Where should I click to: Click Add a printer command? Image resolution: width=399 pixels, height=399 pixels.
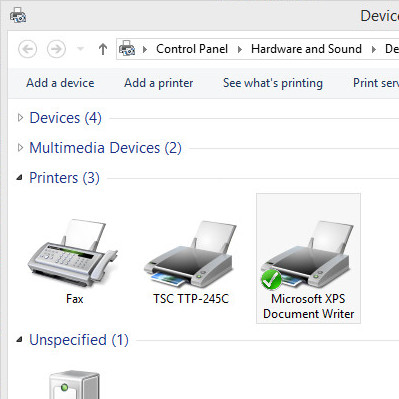[158, 83]
